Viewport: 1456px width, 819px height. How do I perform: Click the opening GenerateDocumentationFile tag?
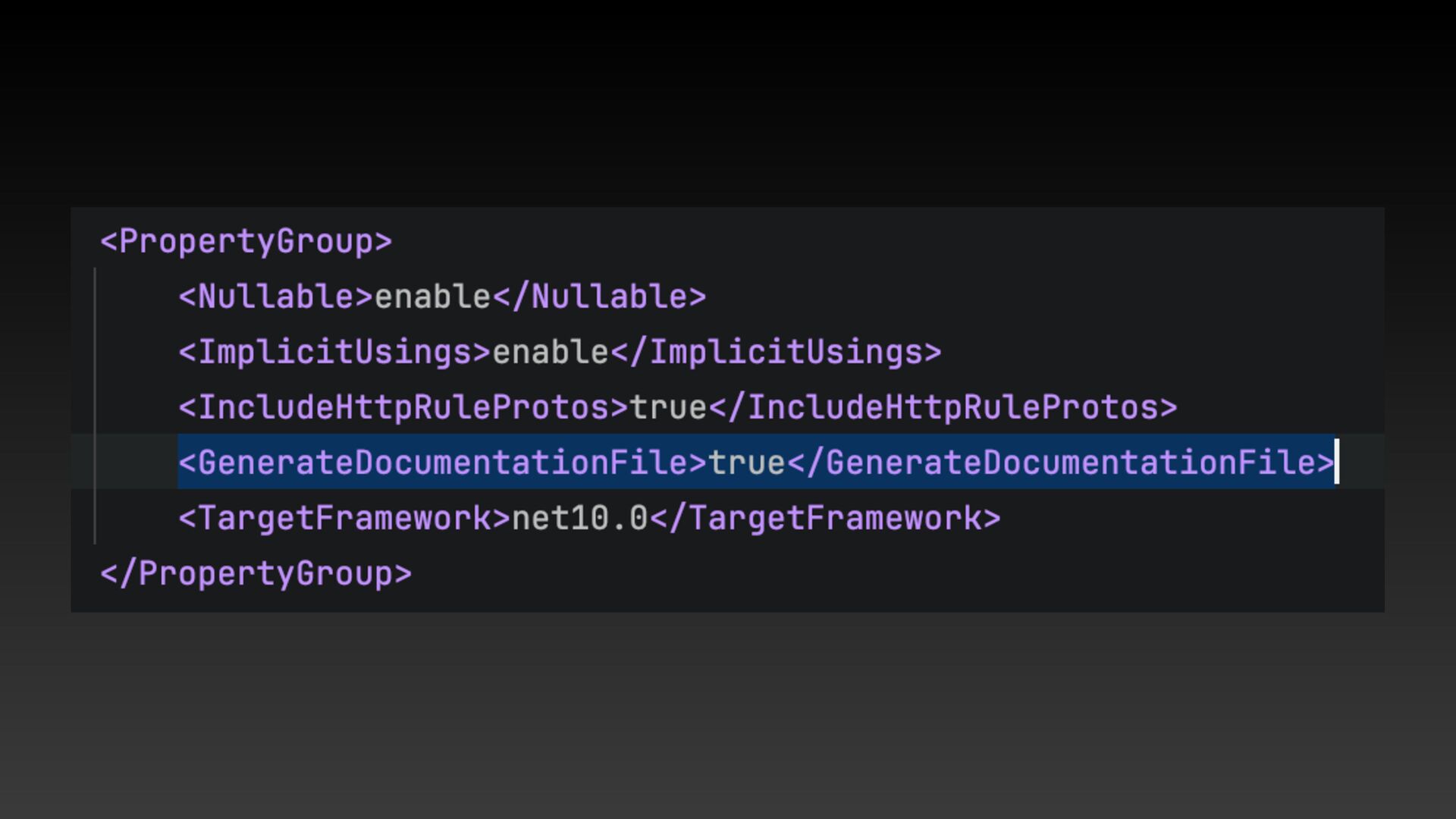tap(443, 463)
